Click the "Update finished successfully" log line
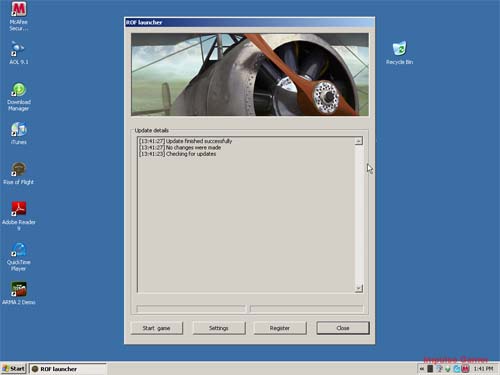Image resolution: width=500 pixels, height=375 pixels. point(186,141)
